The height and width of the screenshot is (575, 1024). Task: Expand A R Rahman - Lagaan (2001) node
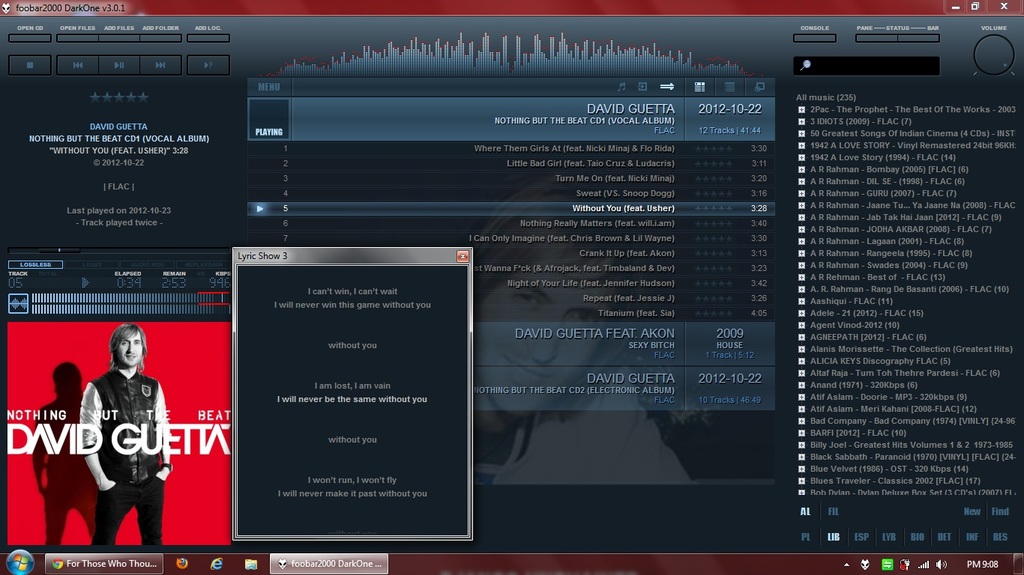pyautogui.click(x=801, y=241)
